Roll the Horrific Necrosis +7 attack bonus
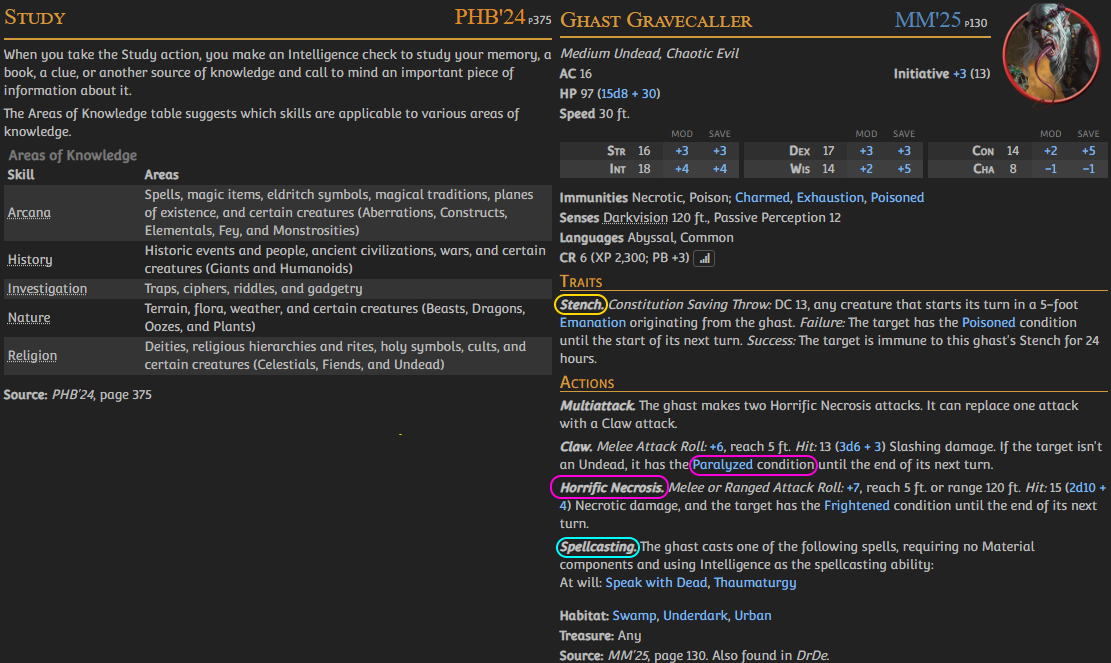 click(852, 487)
